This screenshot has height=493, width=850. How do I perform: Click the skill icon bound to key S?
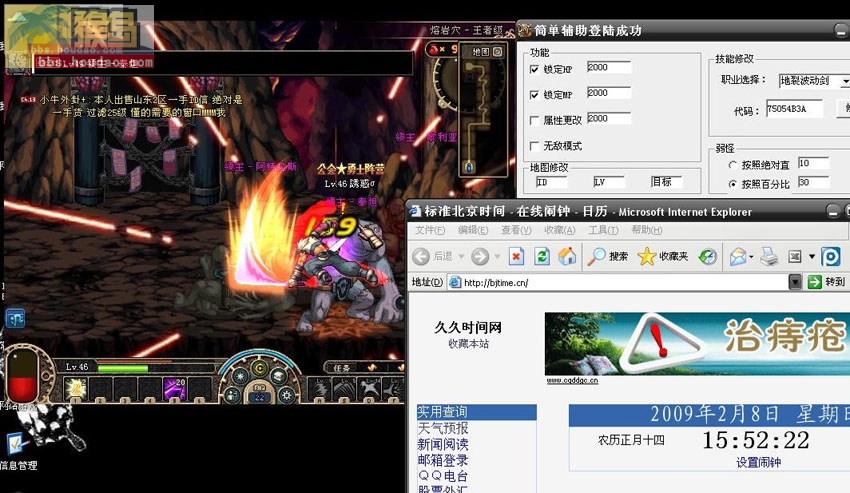(x=345, y=390)
